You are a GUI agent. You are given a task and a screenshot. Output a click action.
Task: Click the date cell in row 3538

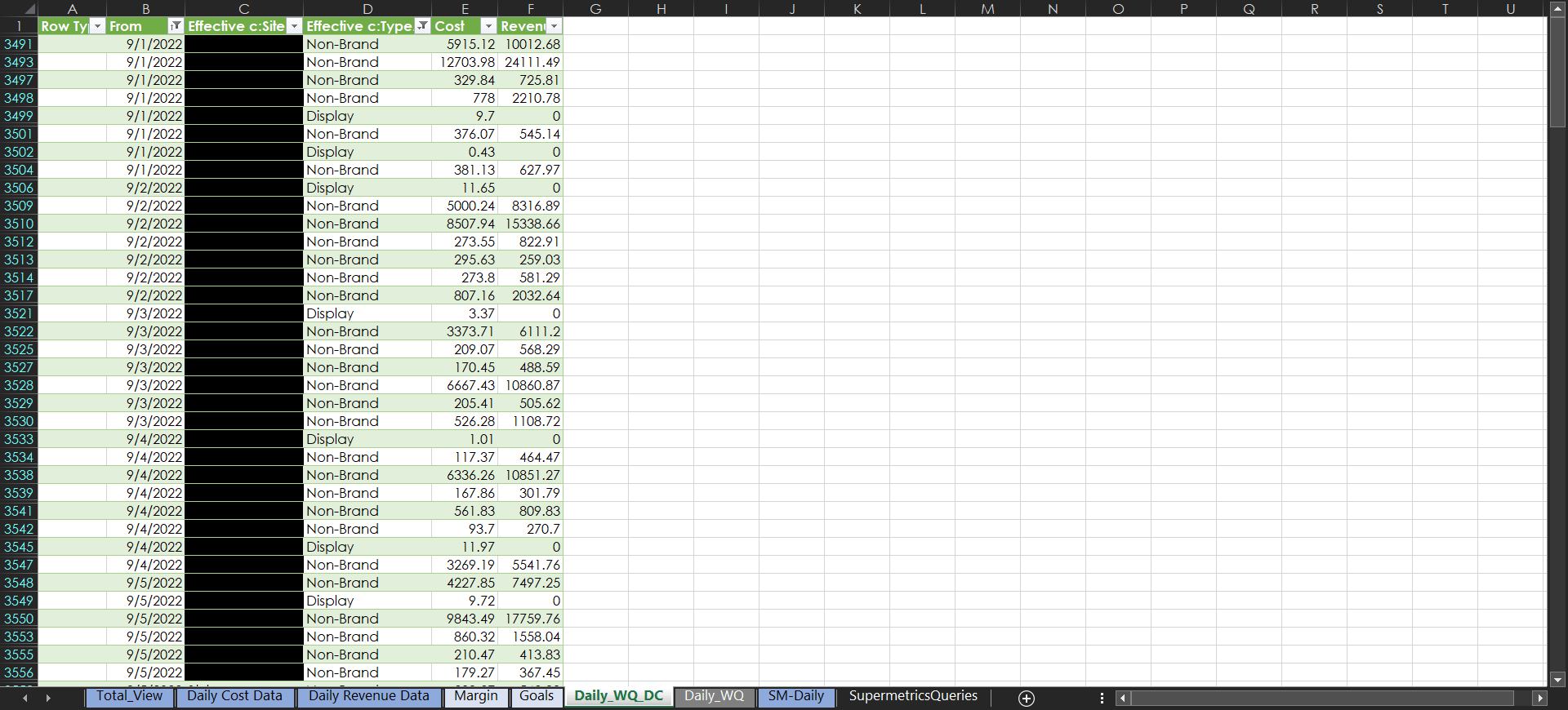[x=145, y=475]
